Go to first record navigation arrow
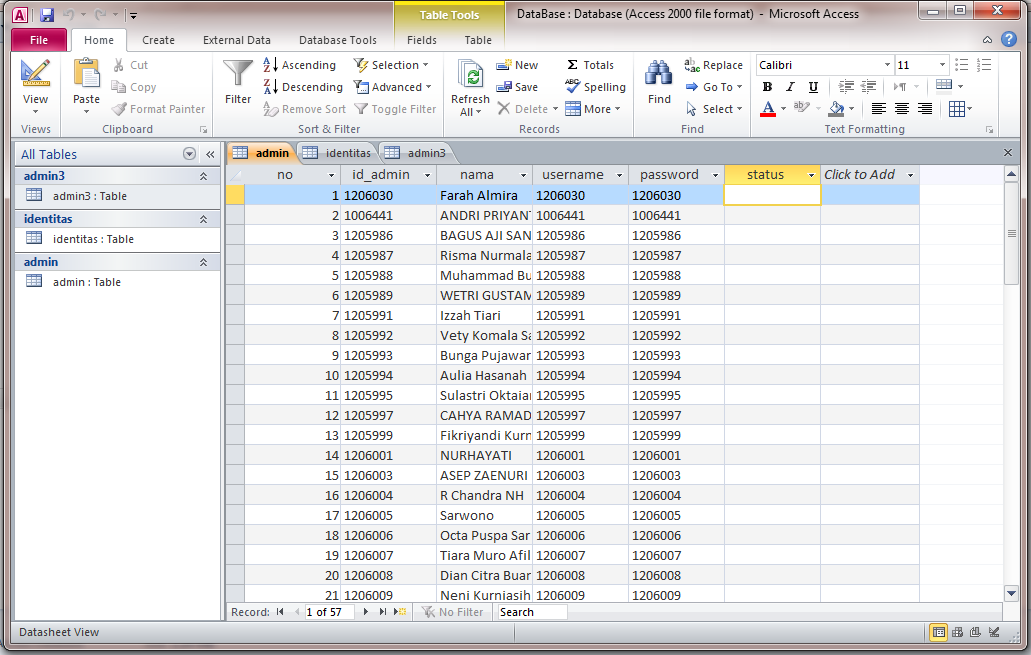 pos(280,612)
